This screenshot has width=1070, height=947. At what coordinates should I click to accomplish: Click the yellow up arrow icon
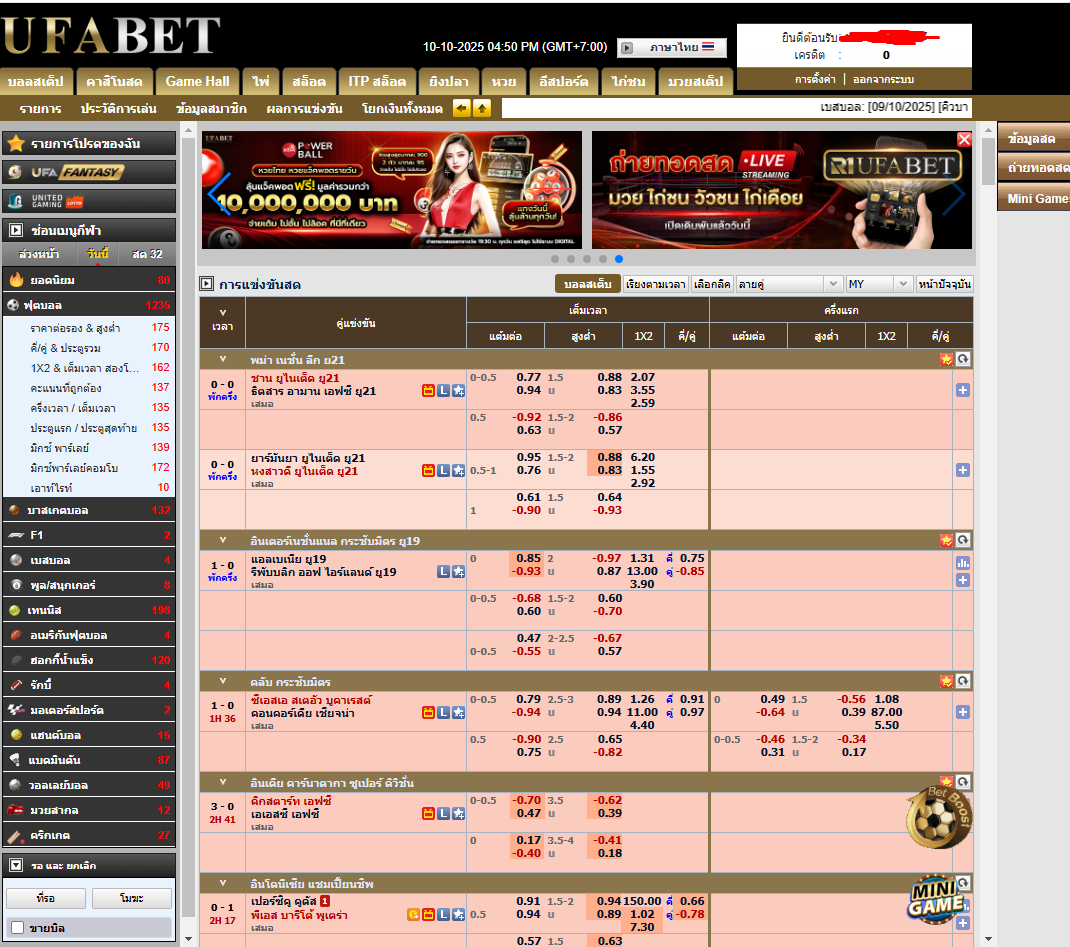[482, 108]
